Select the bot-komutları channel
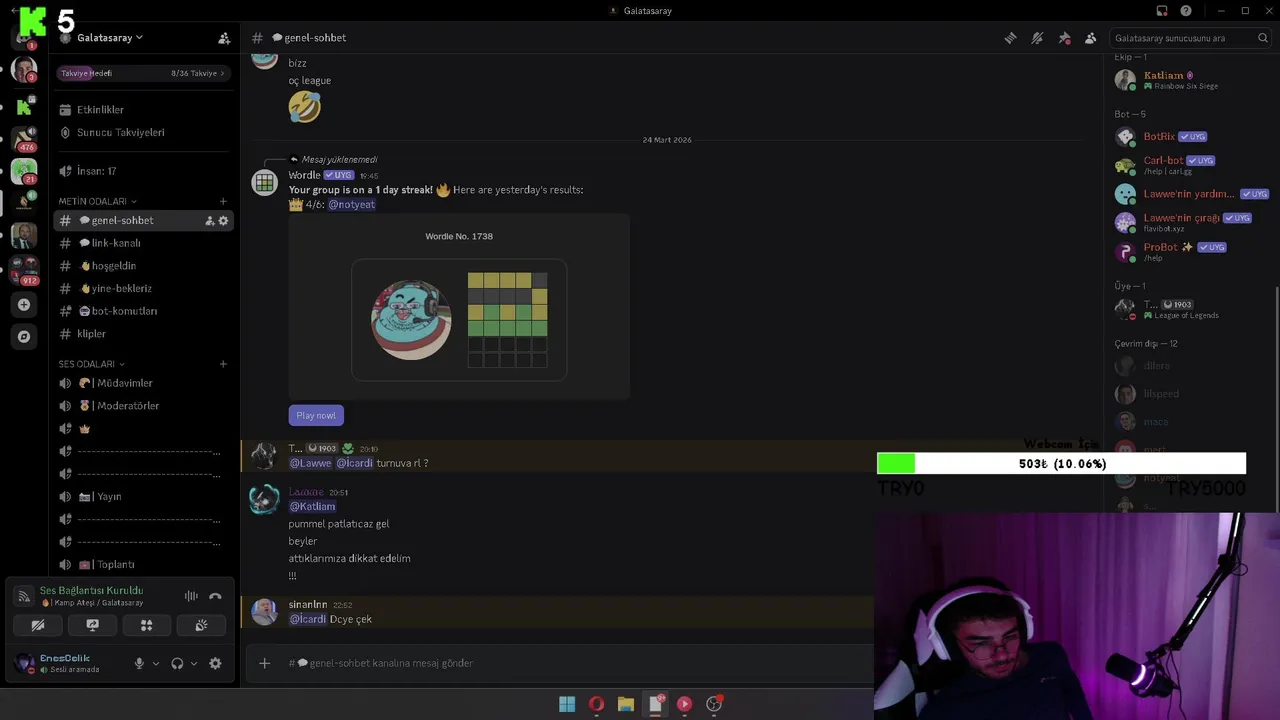Screen dimensions: 1280x720 point(143,311)
